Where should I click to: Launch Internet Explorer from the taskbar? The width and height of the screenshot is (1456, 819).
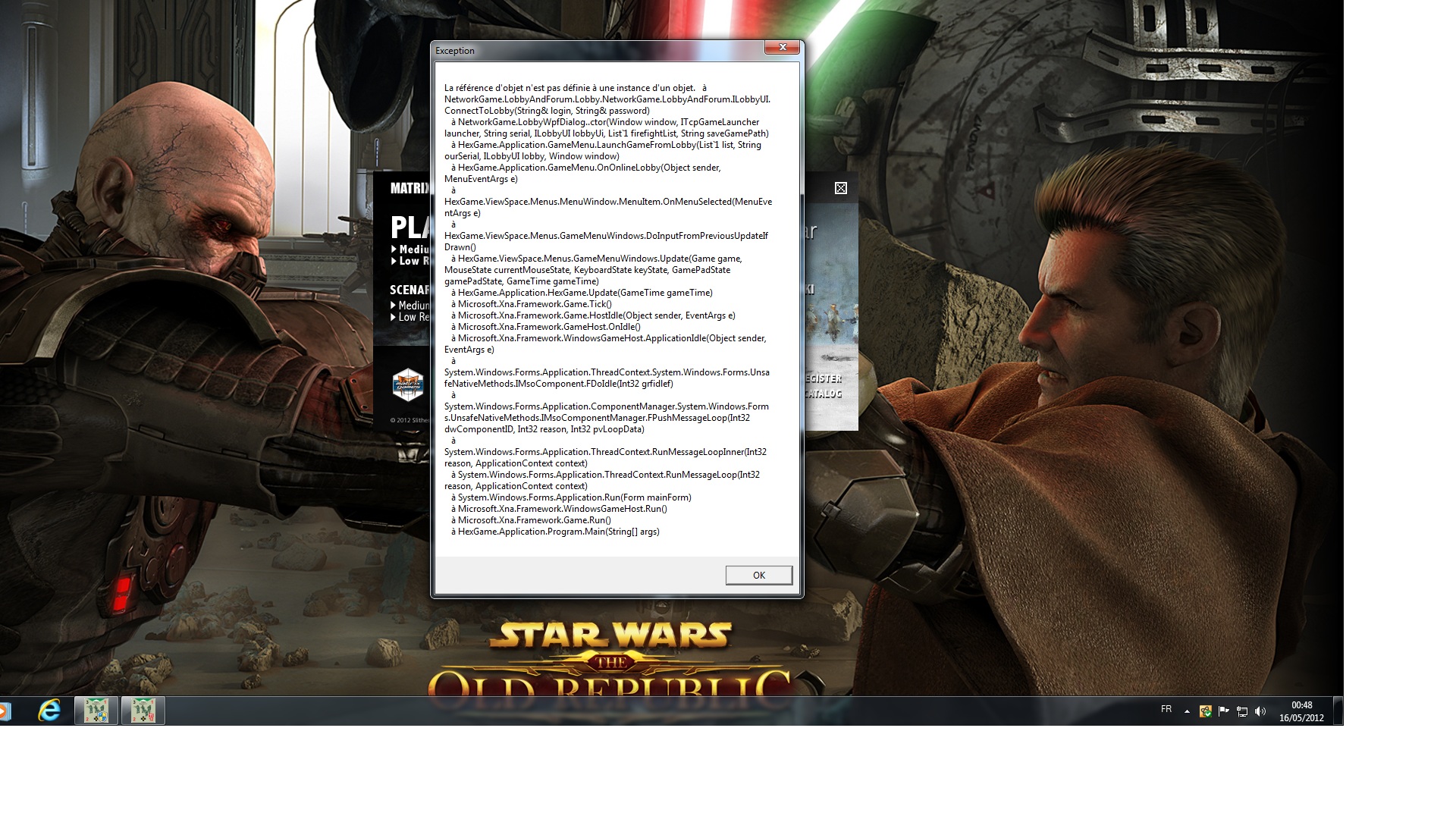49,711
